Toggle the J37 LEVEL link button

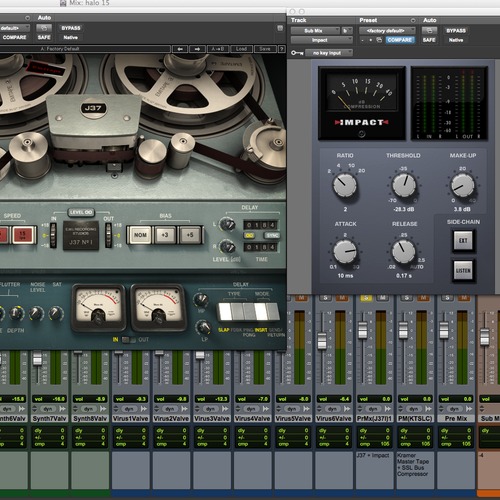(x=81, y=212)
